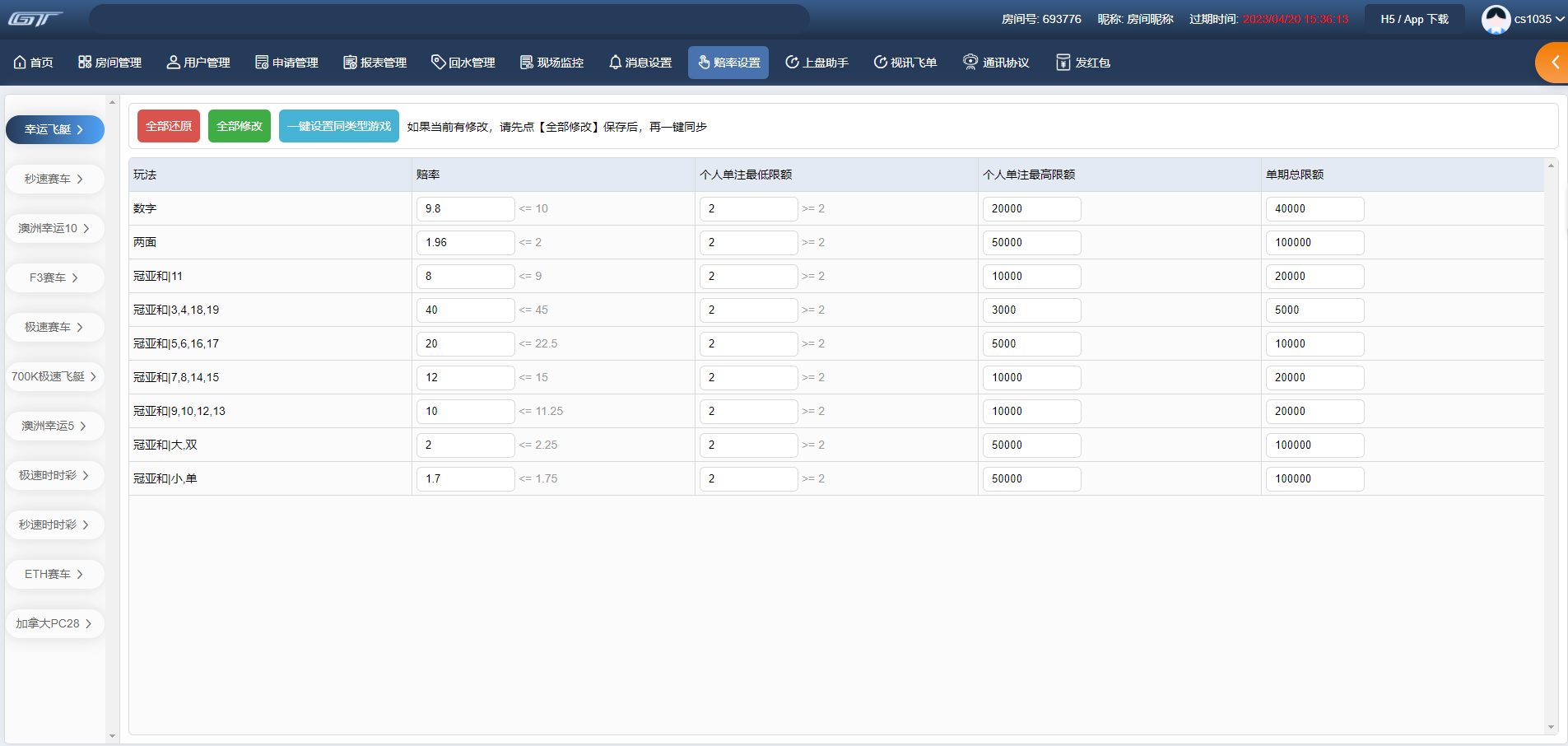
Task: Click 冠亚和|3,4,18,19 odds input
Action: click(x=466, y=310)
